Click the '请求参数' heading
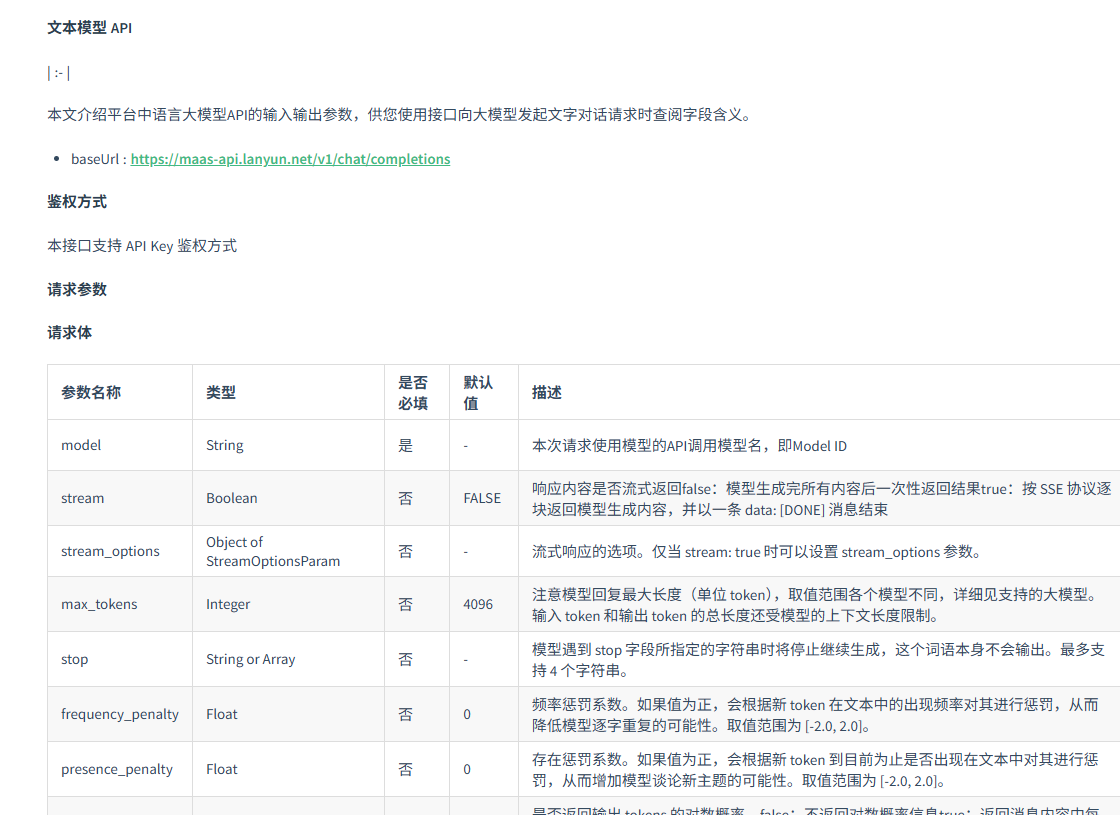 [77, 289]
